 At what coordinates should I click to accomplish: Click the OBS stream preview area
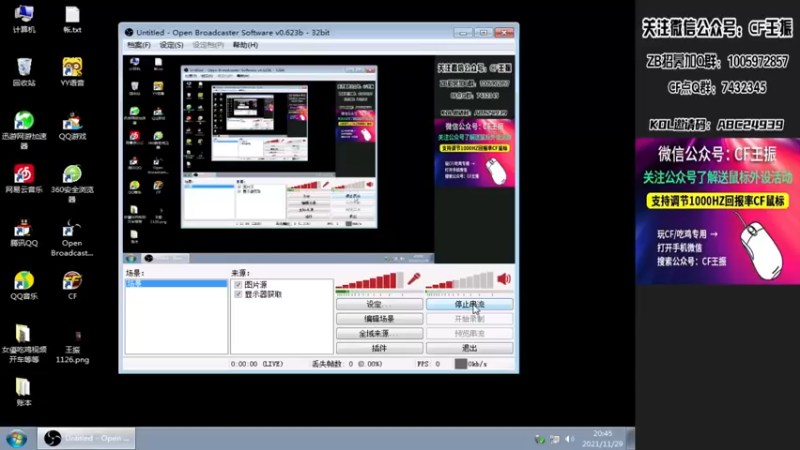319,159
